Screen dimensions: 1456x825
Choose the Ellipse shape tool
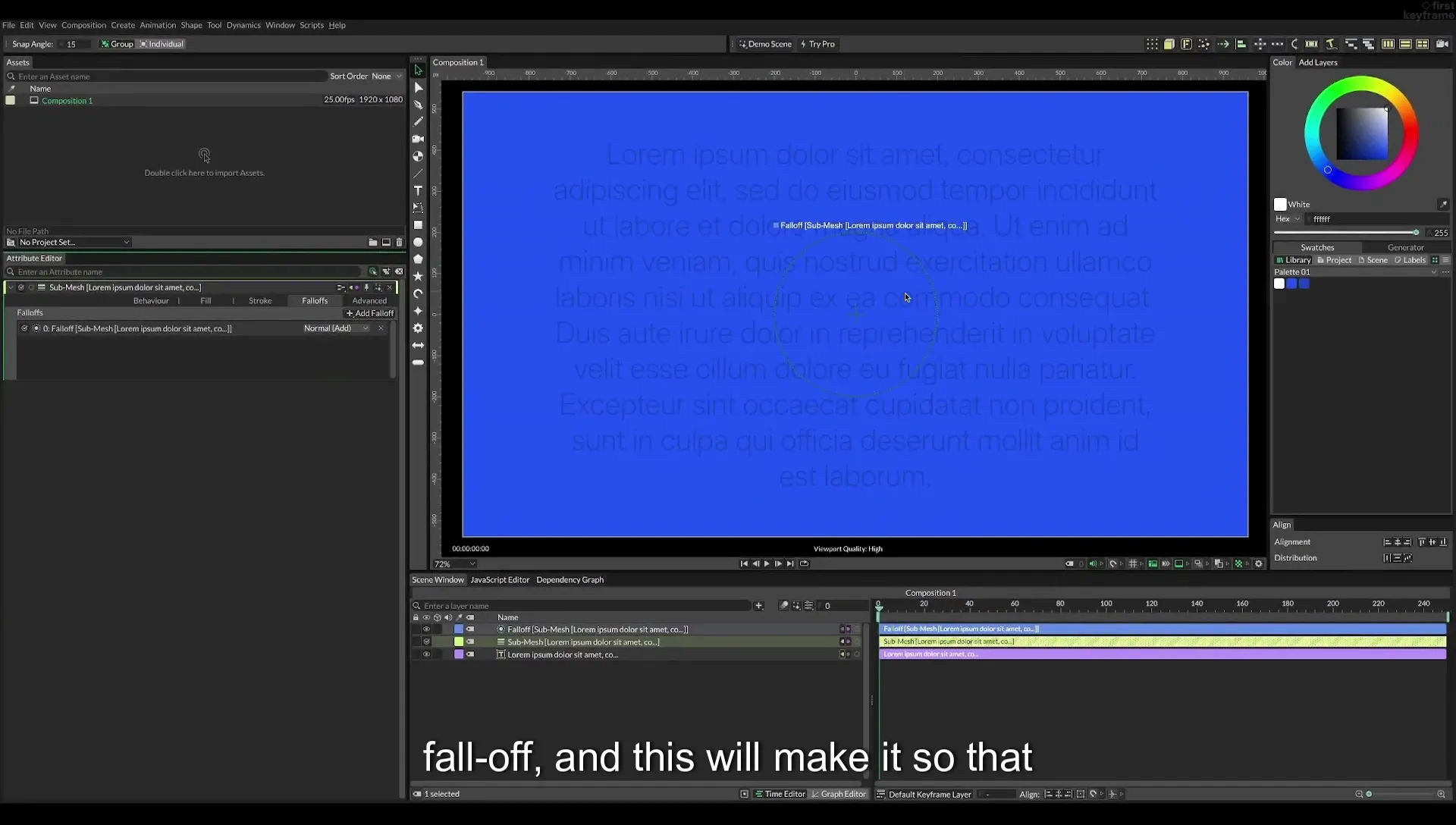(418, 243)
